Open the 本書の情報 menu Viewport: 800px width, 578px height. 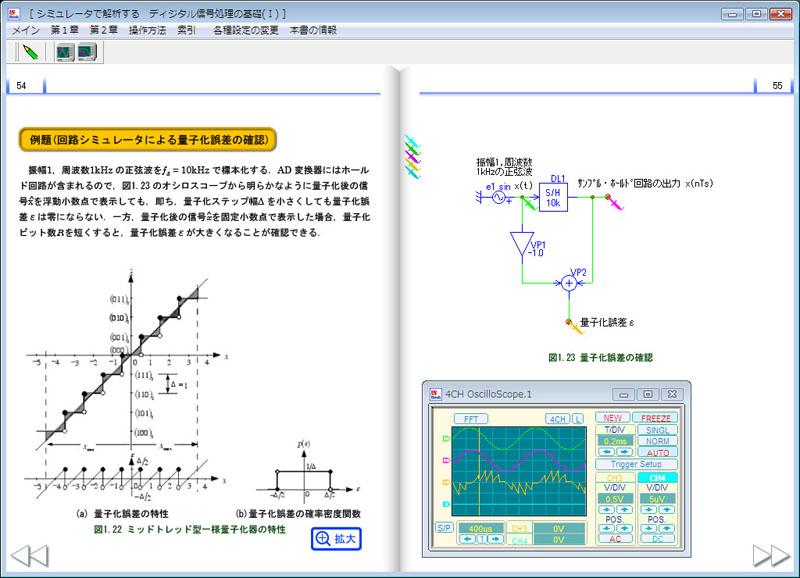tap(313, 30)
